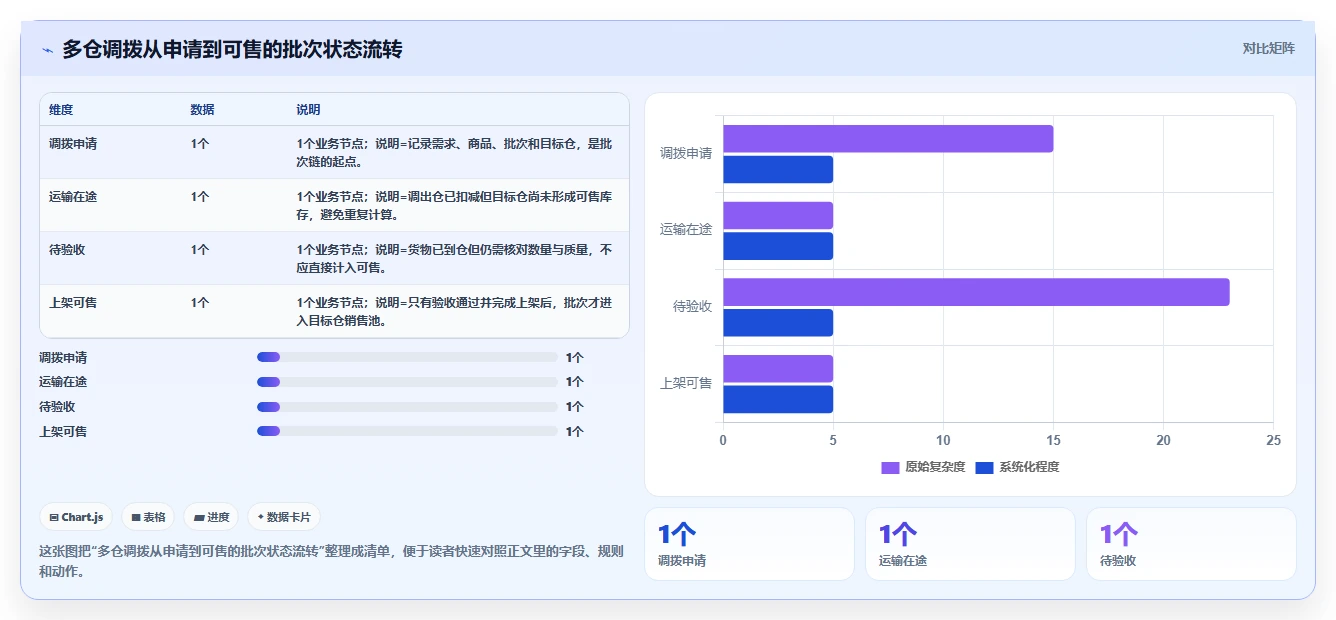Click the 调拨申请 progress row label
The image size is (1336, 620).
63,357
